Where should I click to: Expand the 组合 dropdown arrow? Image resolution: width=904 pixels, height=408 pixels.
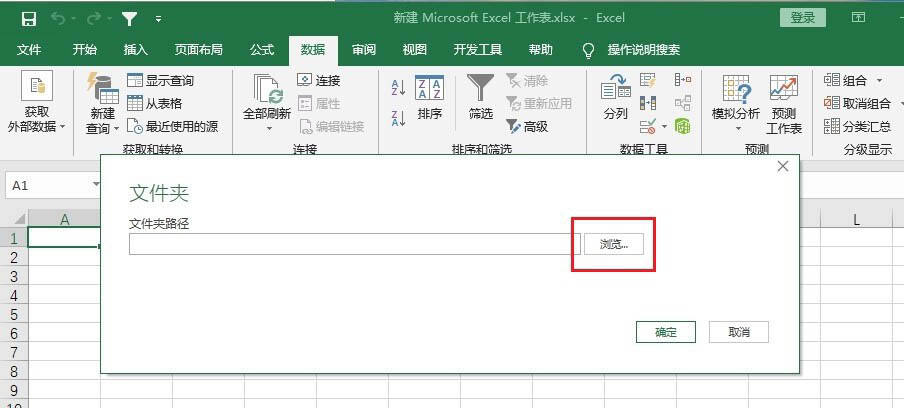pyautogui.click(x=879, y=81)
